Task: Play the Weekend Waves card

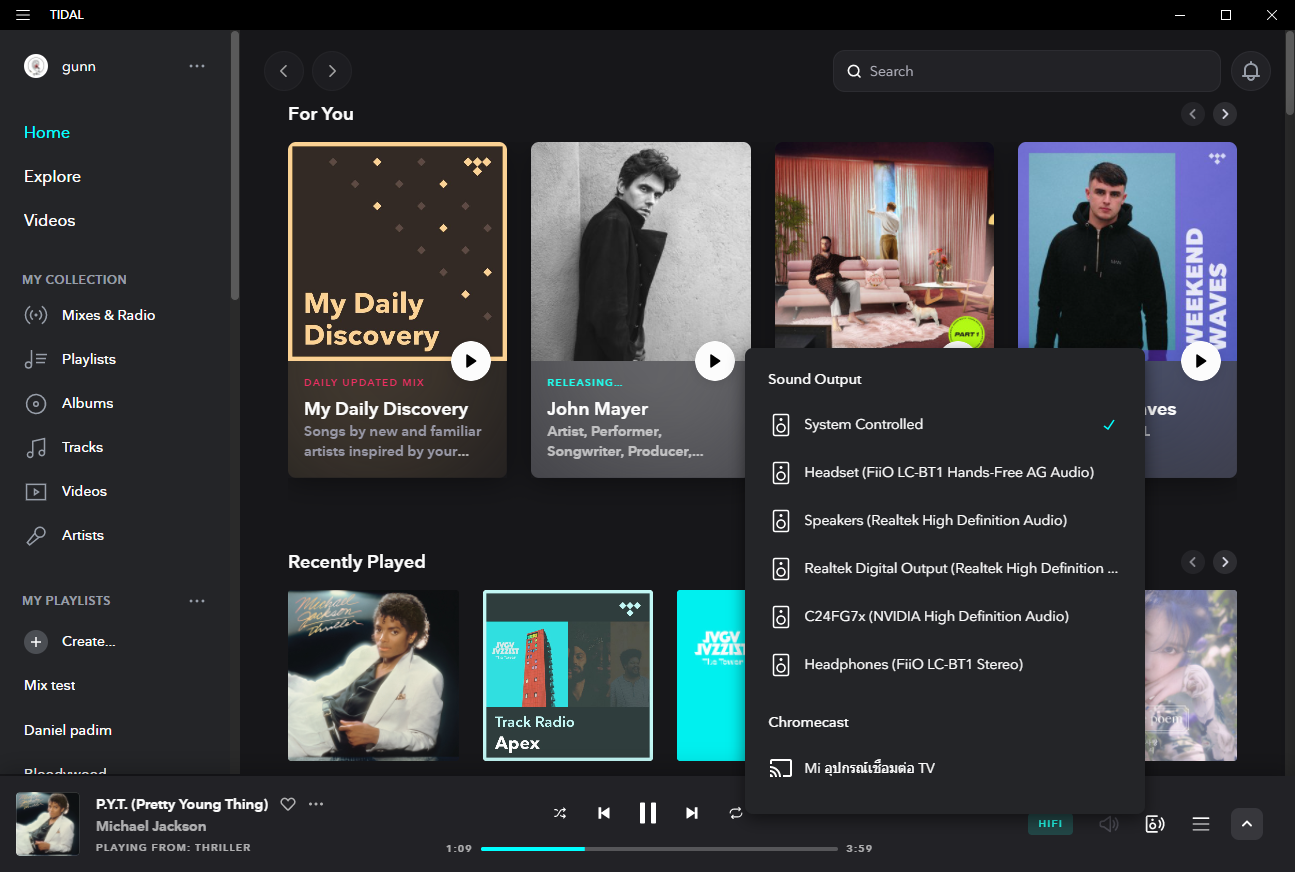Action: pos(1201,361)
